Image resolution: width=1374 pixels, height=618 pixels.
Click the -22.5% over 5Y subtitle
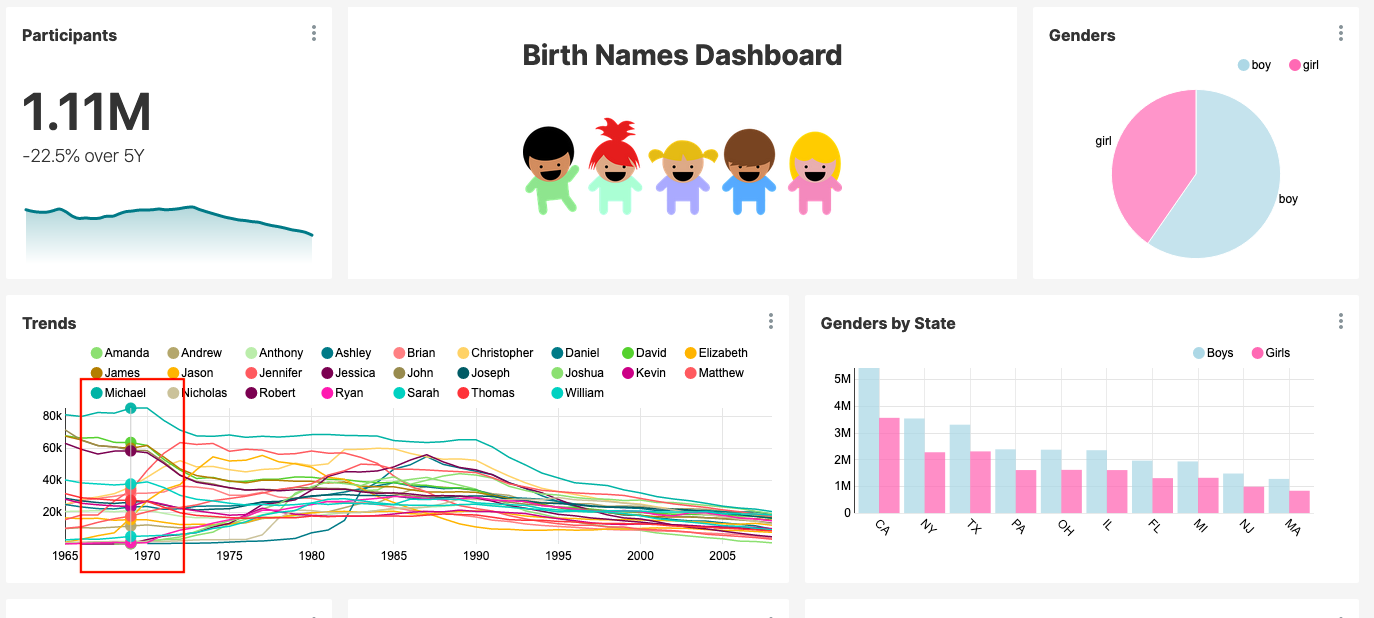[83, 156]
